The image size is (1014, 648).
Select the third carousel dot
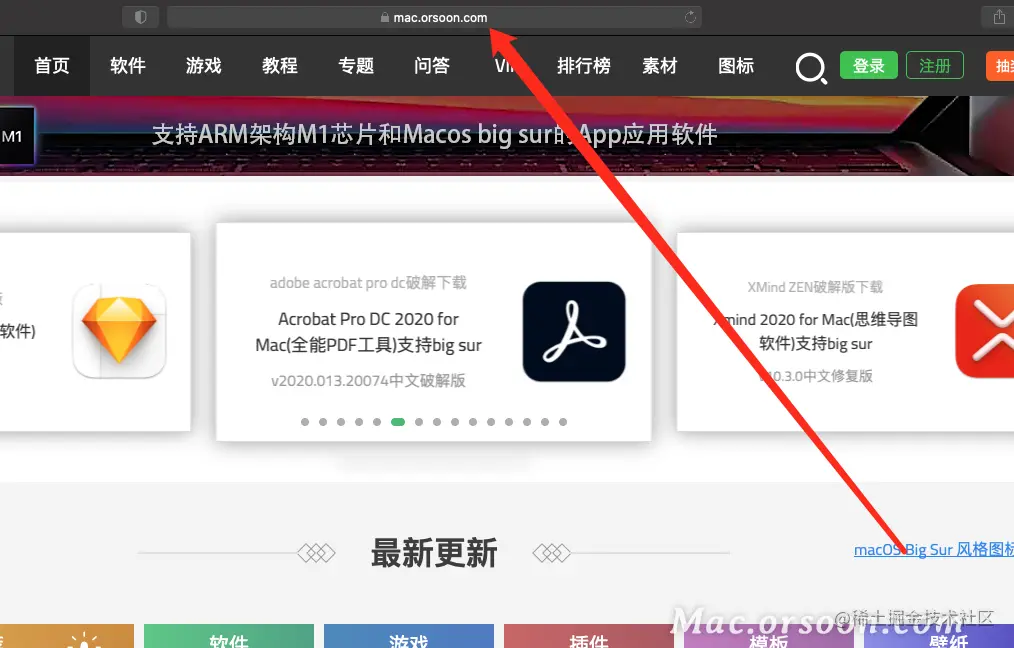click(x=341, y=422)
